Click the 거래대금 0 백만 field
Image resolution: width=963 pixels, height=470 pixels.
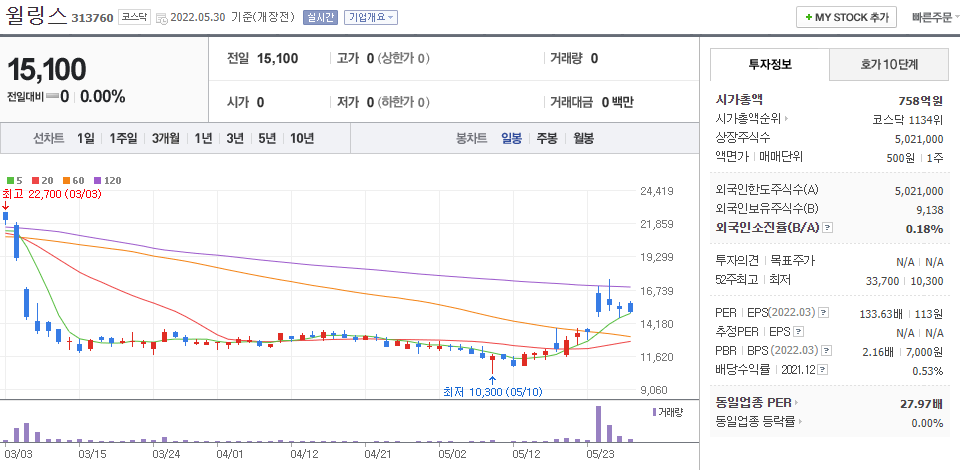(x=591, y=102)
